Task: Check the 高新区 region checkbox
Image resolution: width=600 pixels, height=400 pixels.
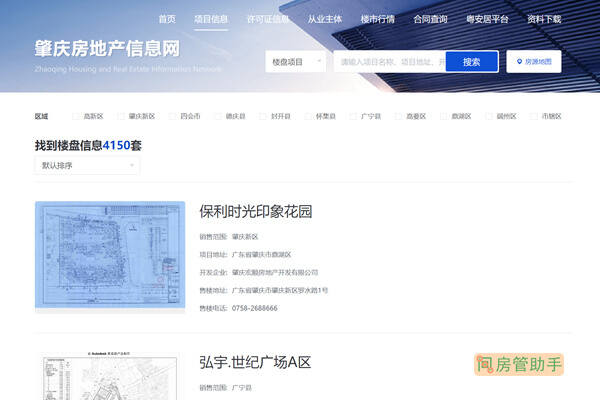Action: (76, 116)
